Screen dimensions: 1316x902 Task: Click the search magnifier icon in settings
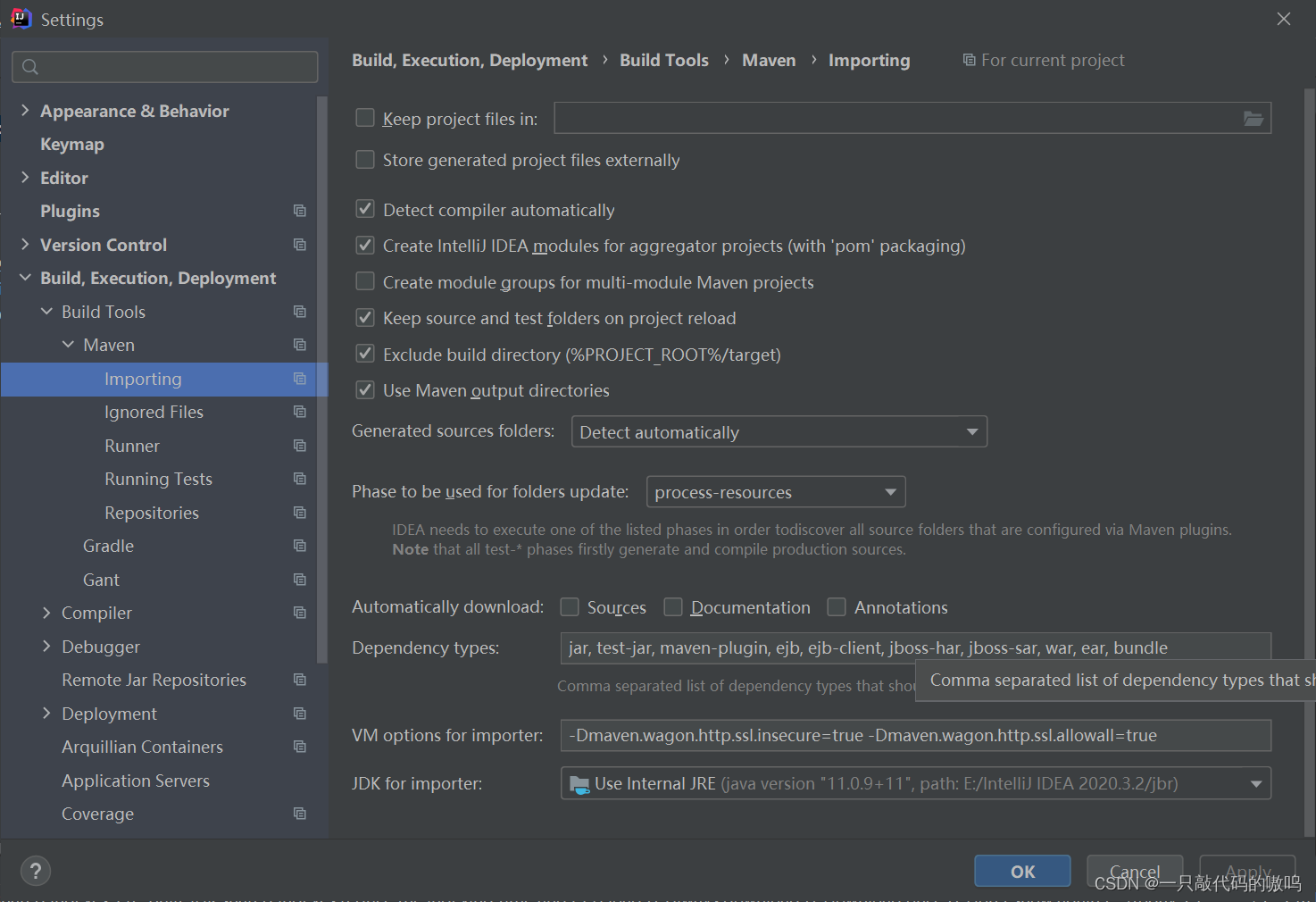29,67
